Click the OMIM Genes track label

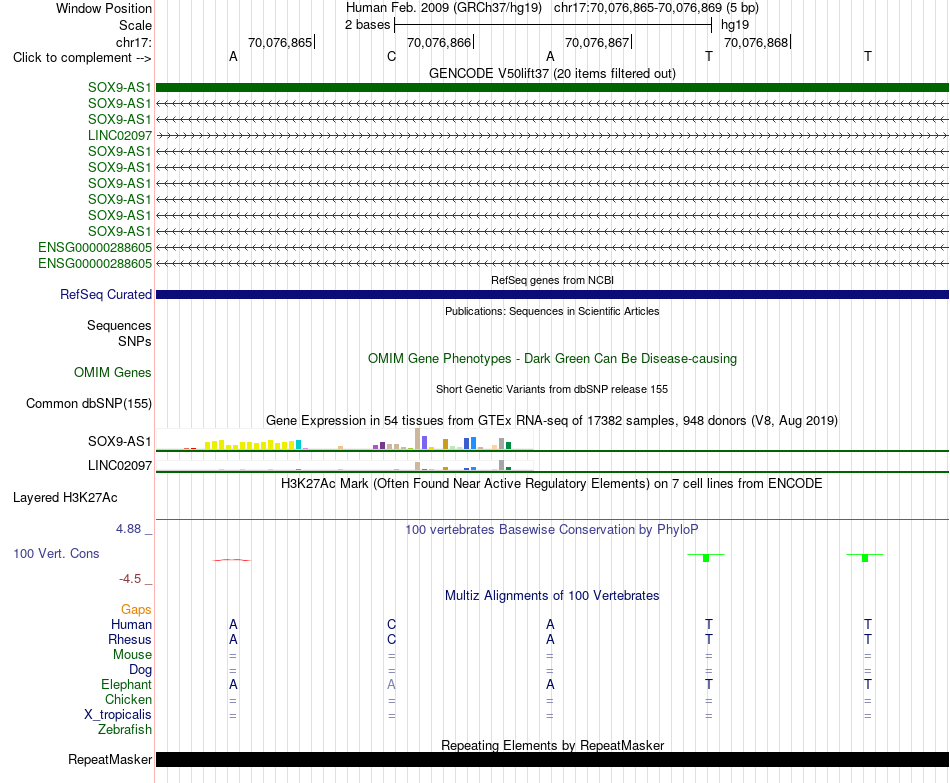112,372
